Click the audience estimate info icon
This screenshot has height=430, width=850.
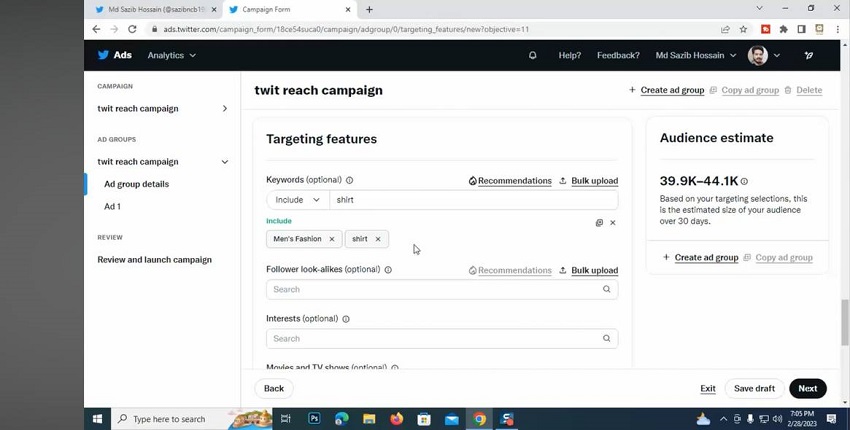coord(744,181)
